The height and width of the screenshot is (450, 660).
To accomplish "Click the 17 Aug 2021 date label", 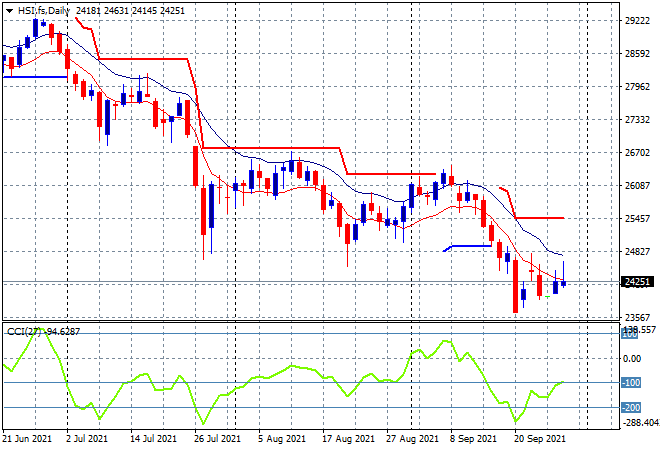I will 348,439.
